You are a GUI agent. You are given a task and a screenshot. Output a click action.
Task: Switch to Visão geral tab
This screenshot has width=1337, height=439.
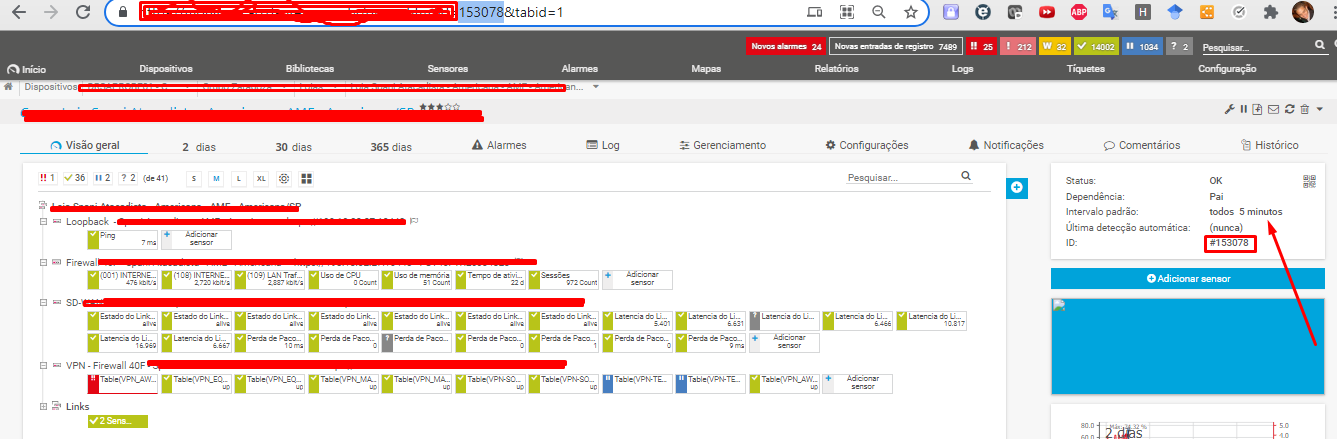coord(84,145)
